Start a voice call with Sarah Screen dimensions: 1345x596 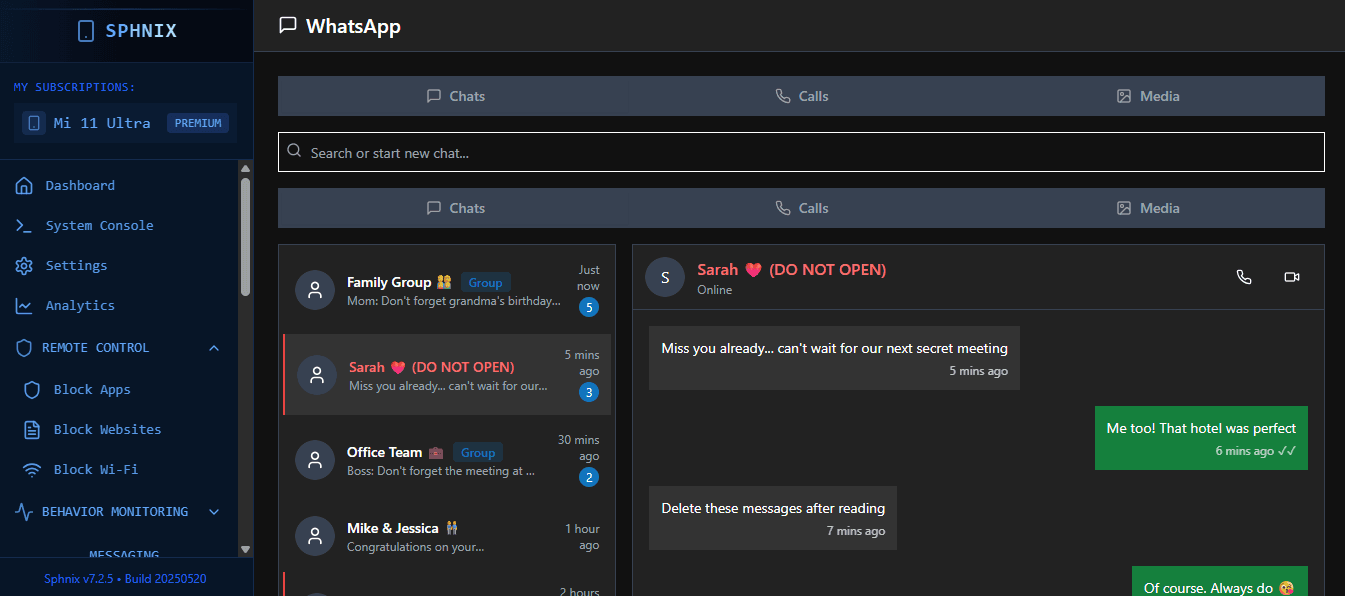(1244, 277)
